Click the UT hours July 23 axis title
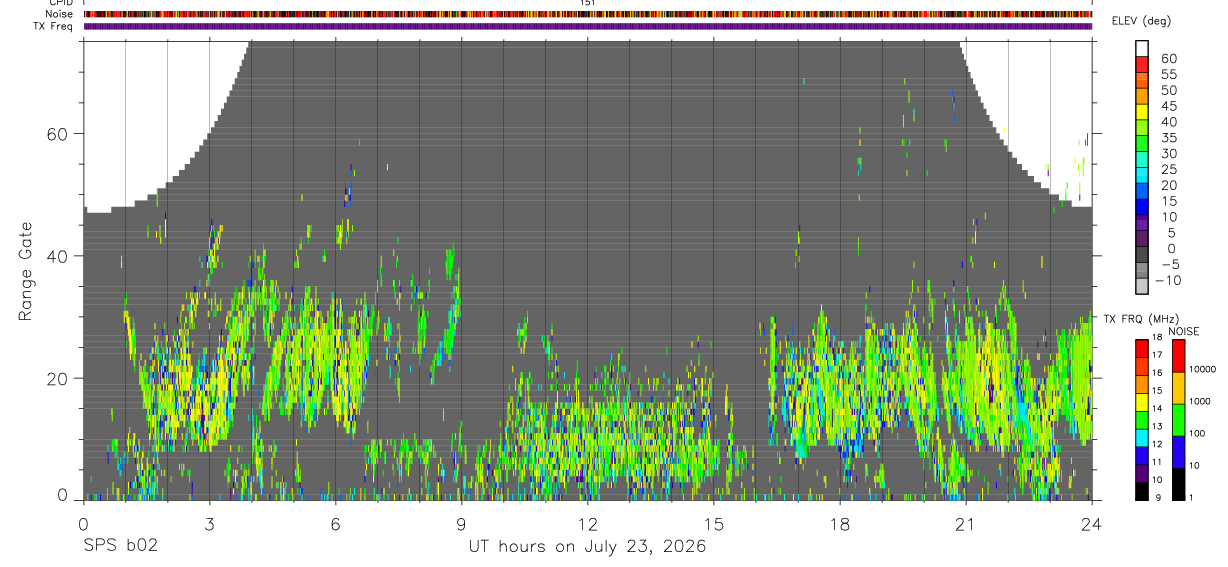1228x567 pixels. point(587,547)
